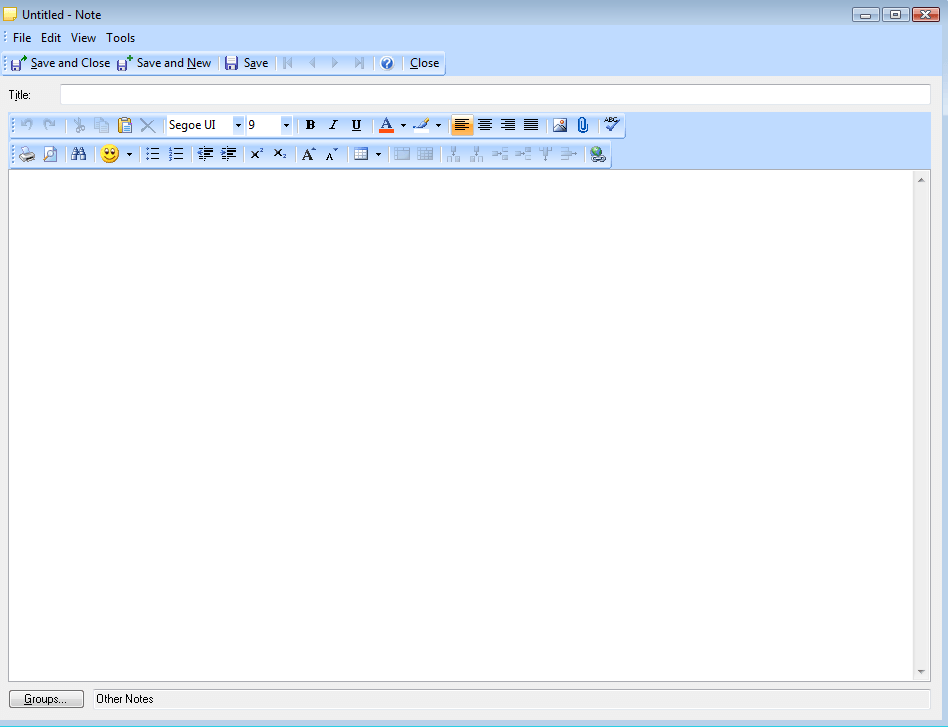Attach a file using the paperclip icon
Screen dimensions: 948x727
(582, 125)
